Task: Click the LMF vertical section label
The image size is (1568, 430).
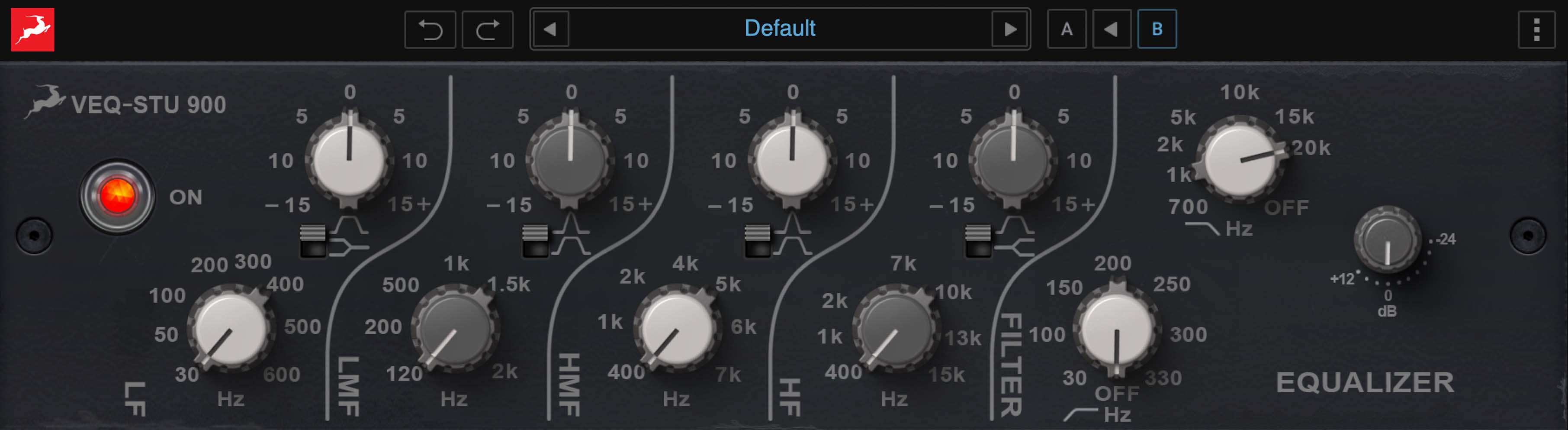Action: [349, 386]
